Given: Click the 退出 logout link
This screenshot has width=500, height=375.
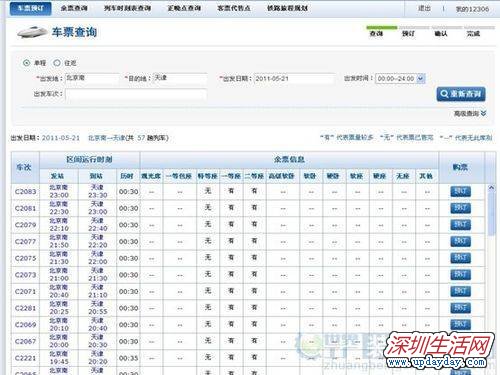Looking at the screenshot, I should pyautogui.click(x=424, y=8).
